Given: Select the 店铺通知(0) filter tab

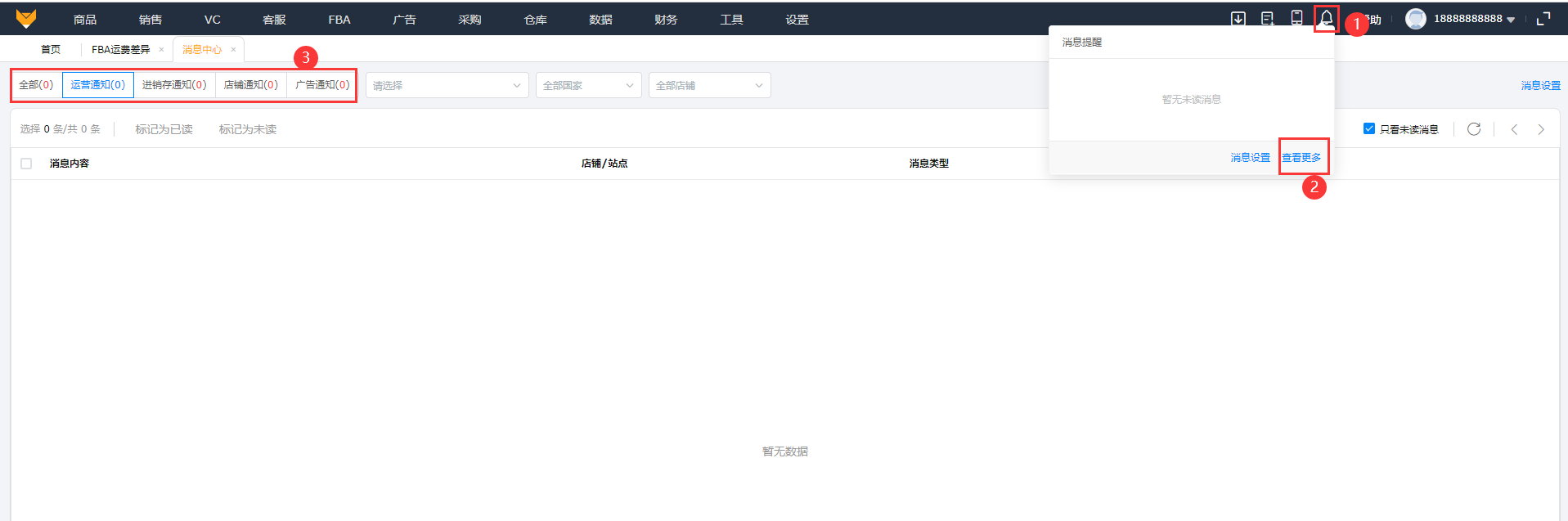Looking at the screenshot, I should (x=251, y=85).
